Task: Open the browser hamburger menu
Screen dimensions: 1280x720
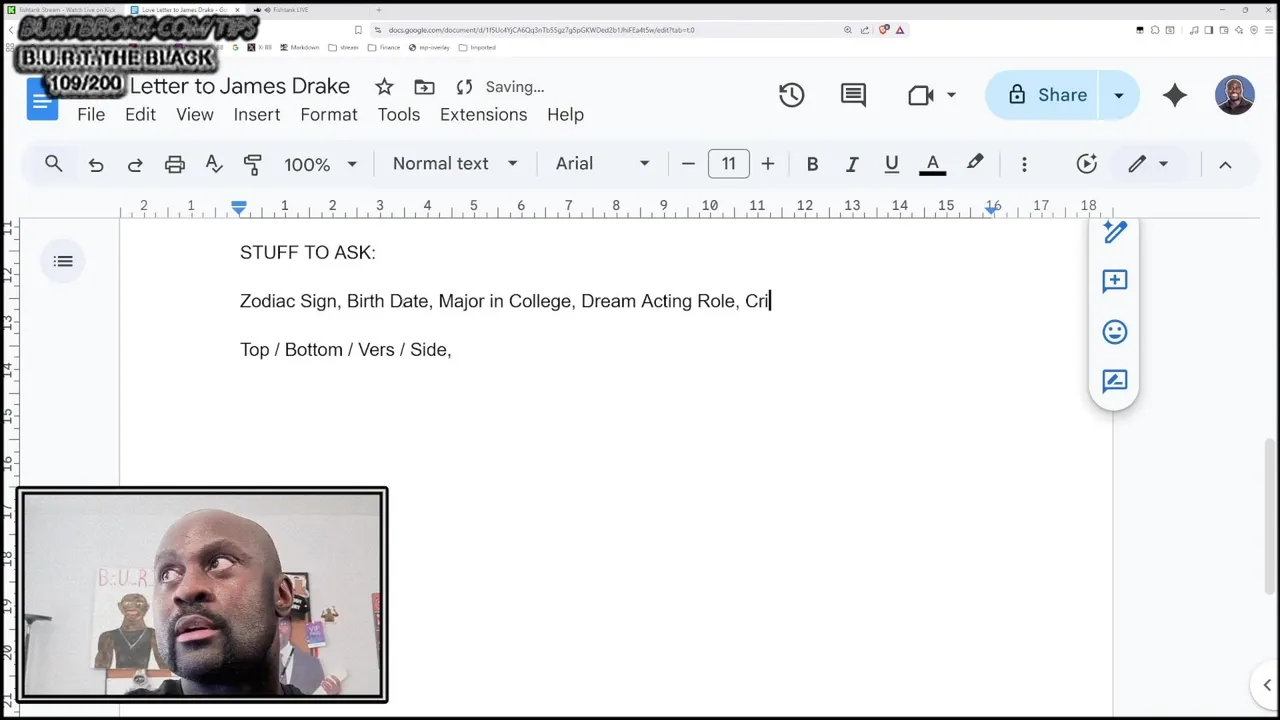Action: 1270,30
